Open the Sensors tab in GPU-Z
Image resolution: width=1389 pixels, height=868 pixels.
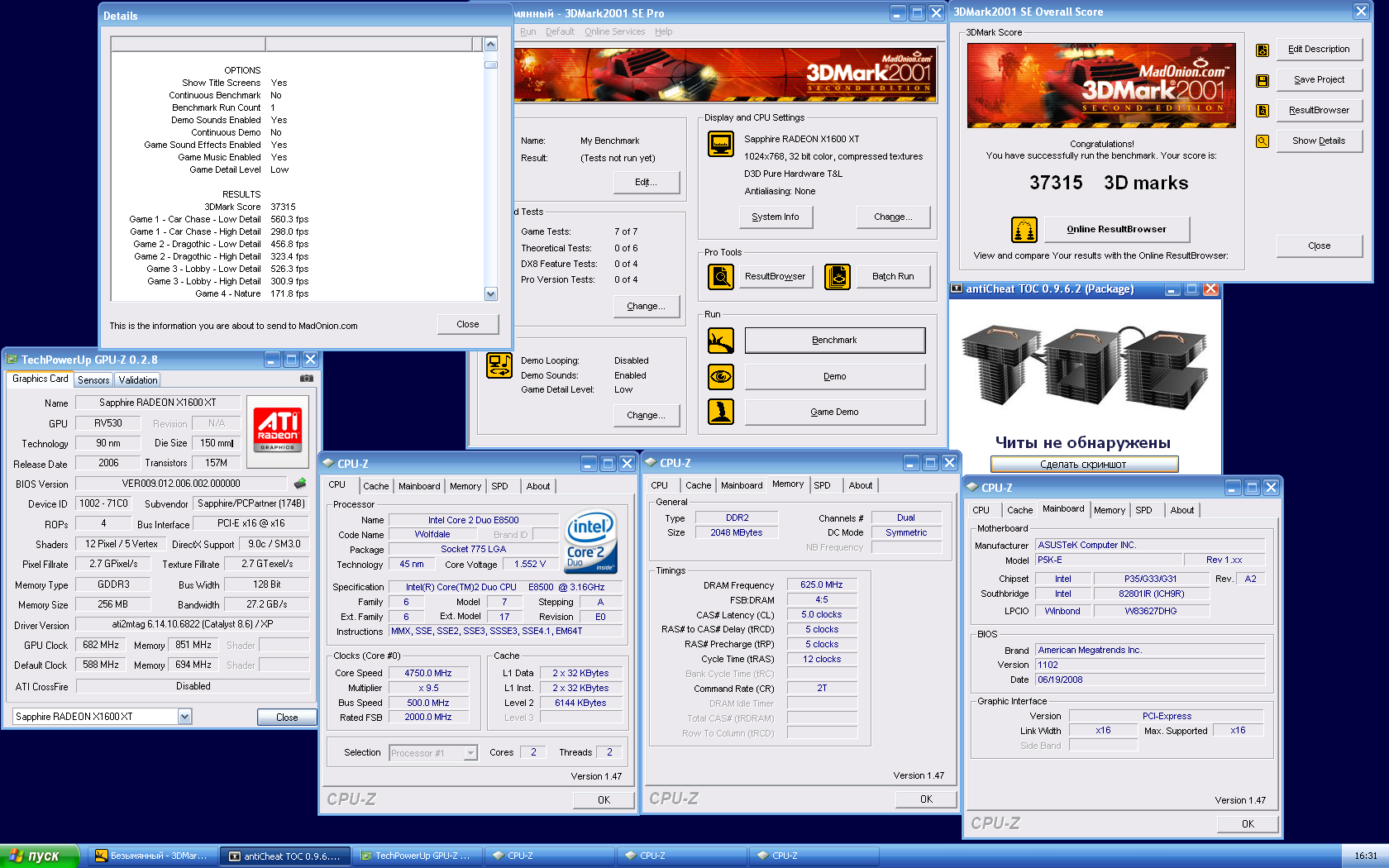tap(93, 380)
